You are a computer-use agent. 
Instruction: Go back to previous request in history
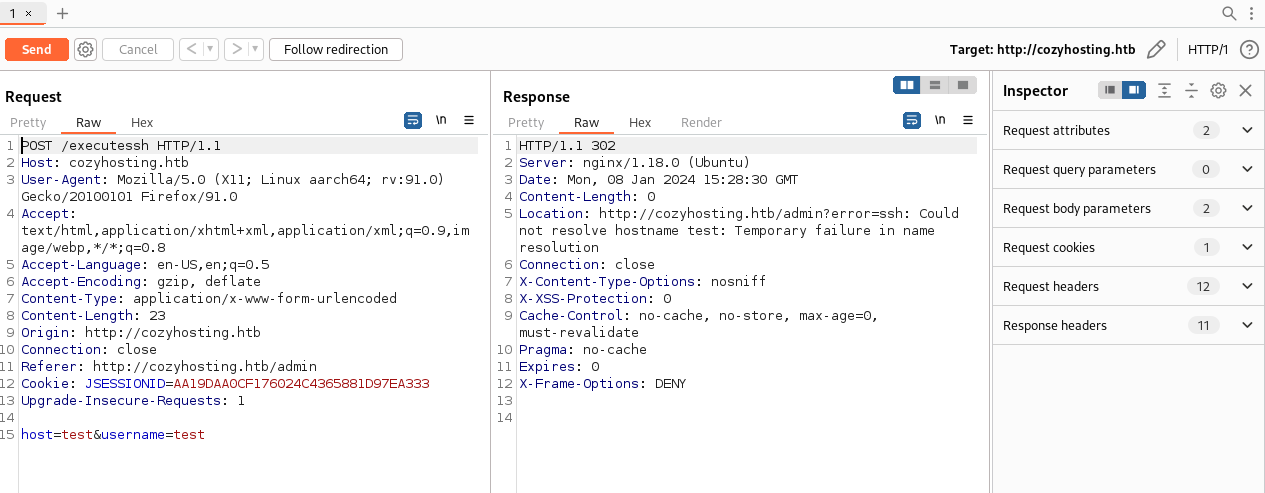190,49
